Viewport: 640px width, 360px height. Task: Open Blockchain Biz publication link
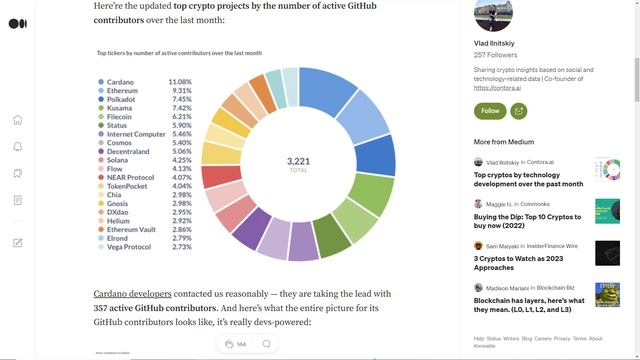click(555, 288)
